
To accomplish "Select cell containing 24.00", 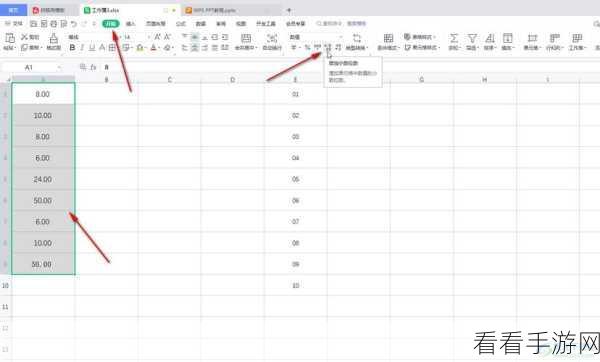I will pos(43,179).
